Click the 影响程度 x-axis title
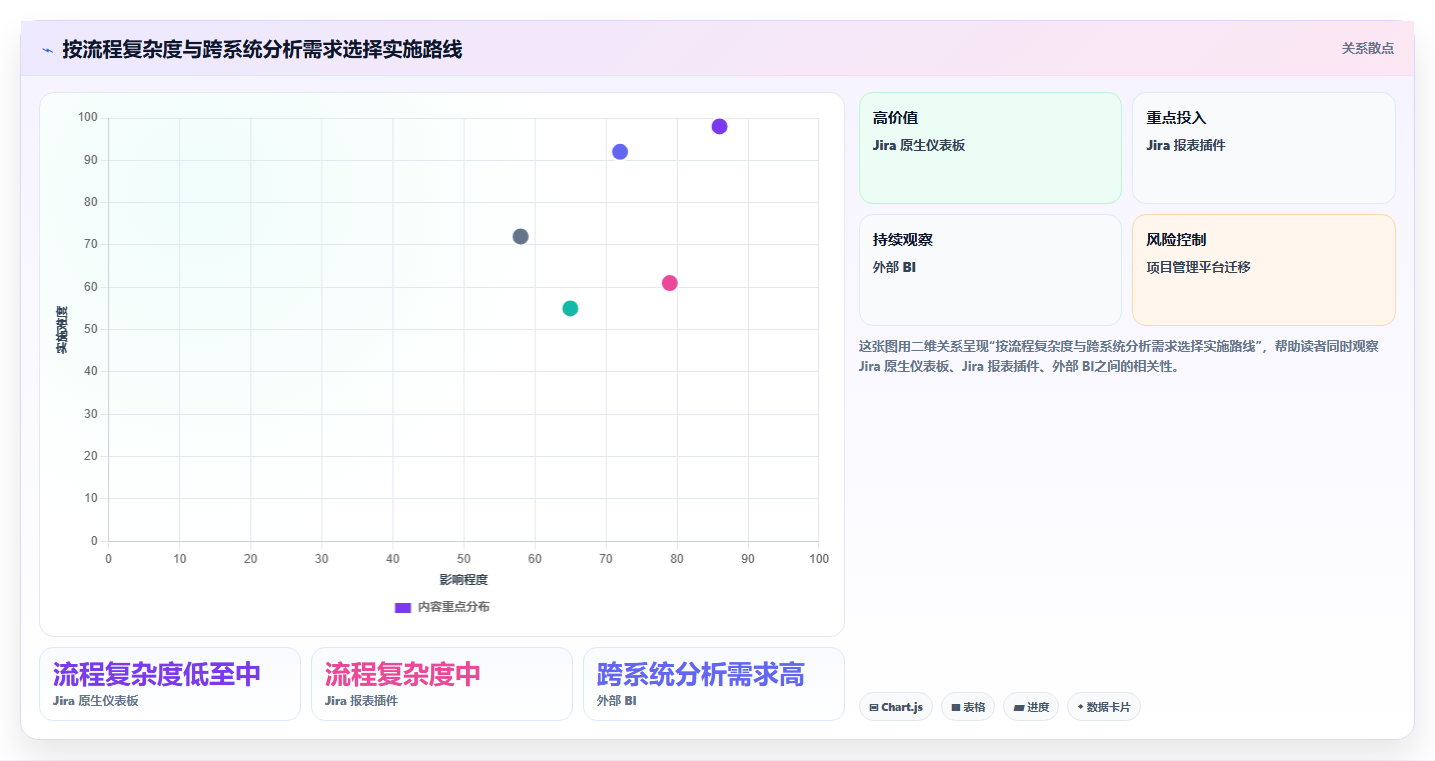 pyautogui.click(x=463, y=580)
